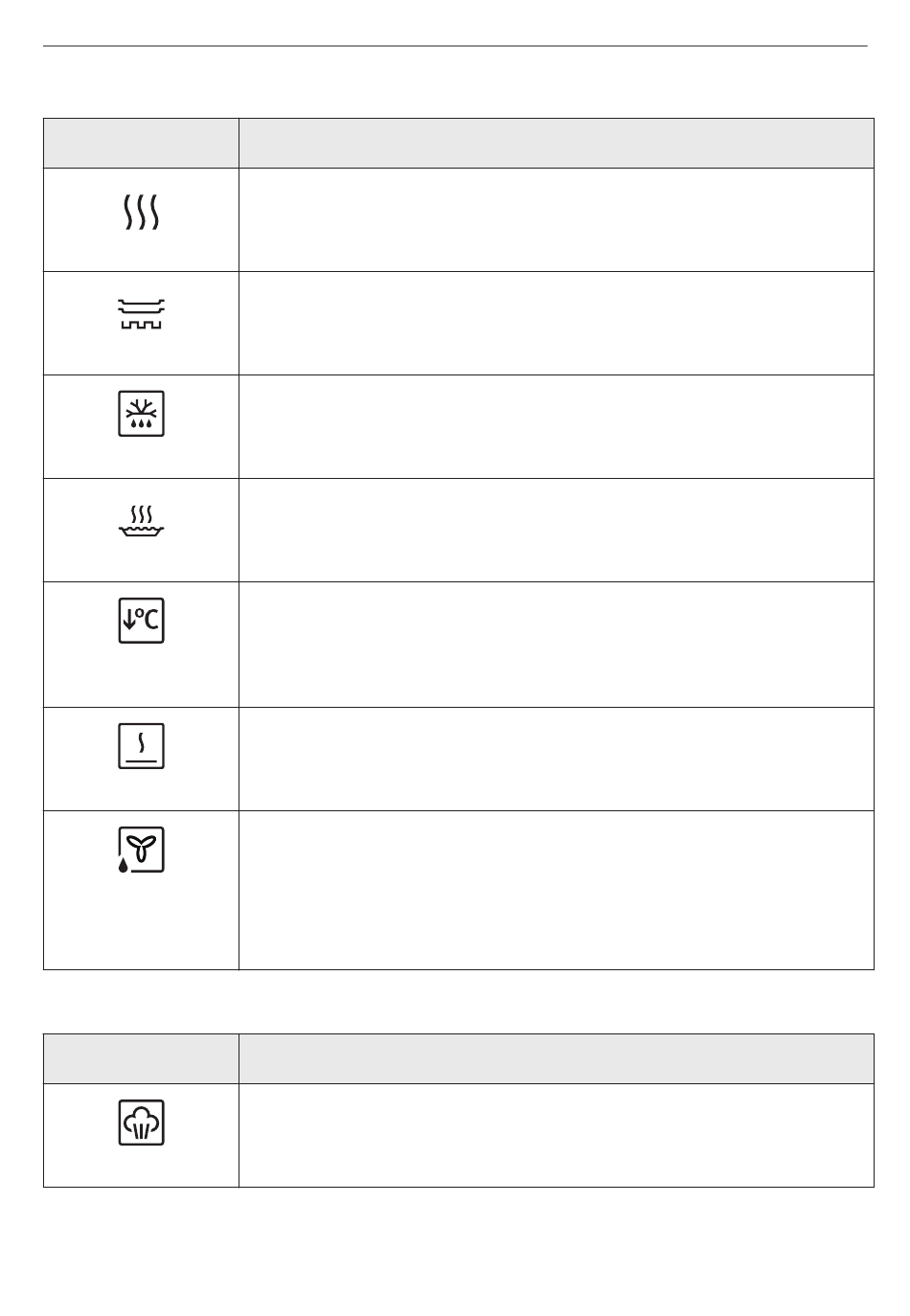Click the empty cell beside the defrost snowflake icon
910x1316 pixels.
[557, 426]
